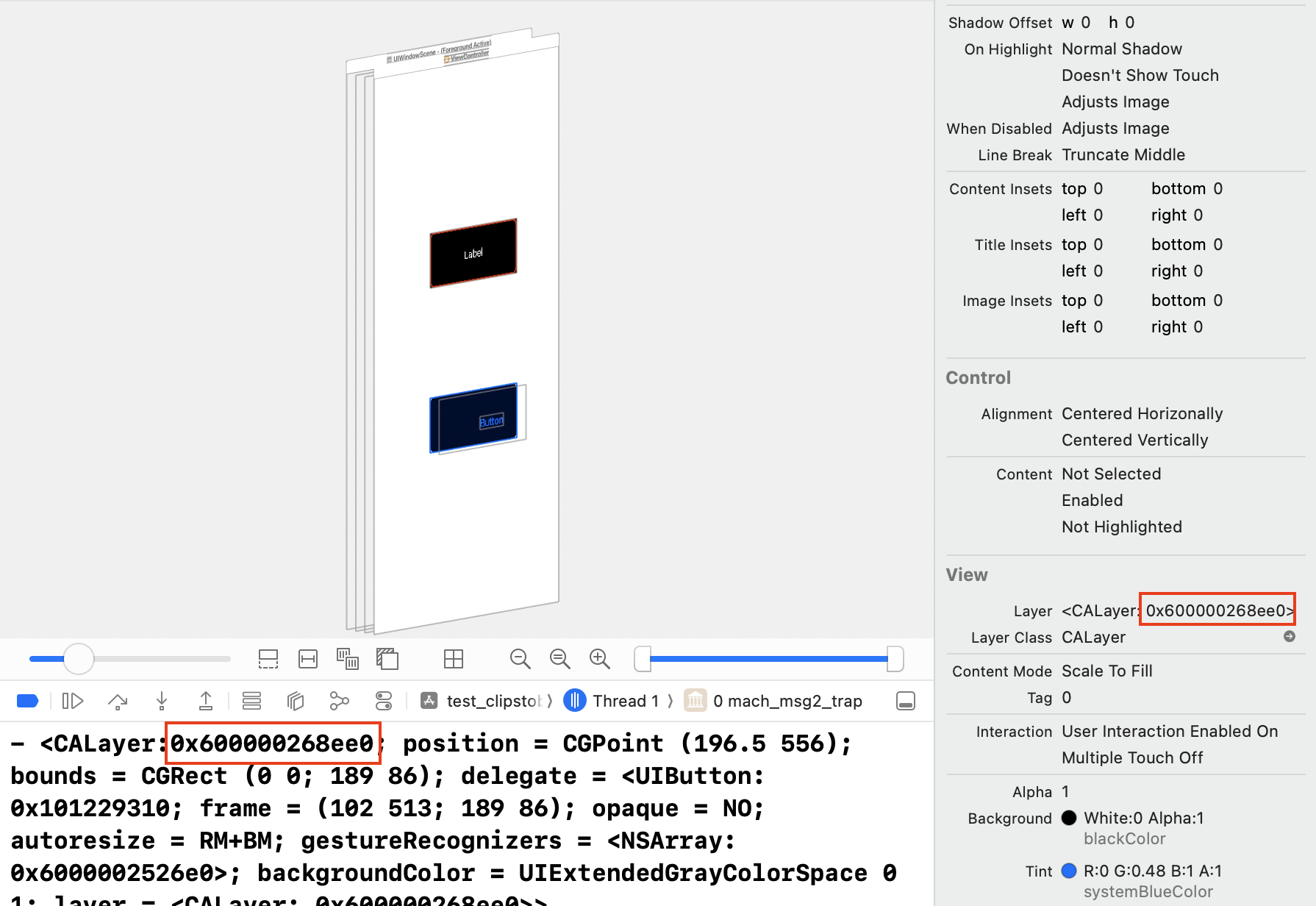
Task: Open the Debug Memory Graph nodes icon
Action: click(x=339, y=701)
